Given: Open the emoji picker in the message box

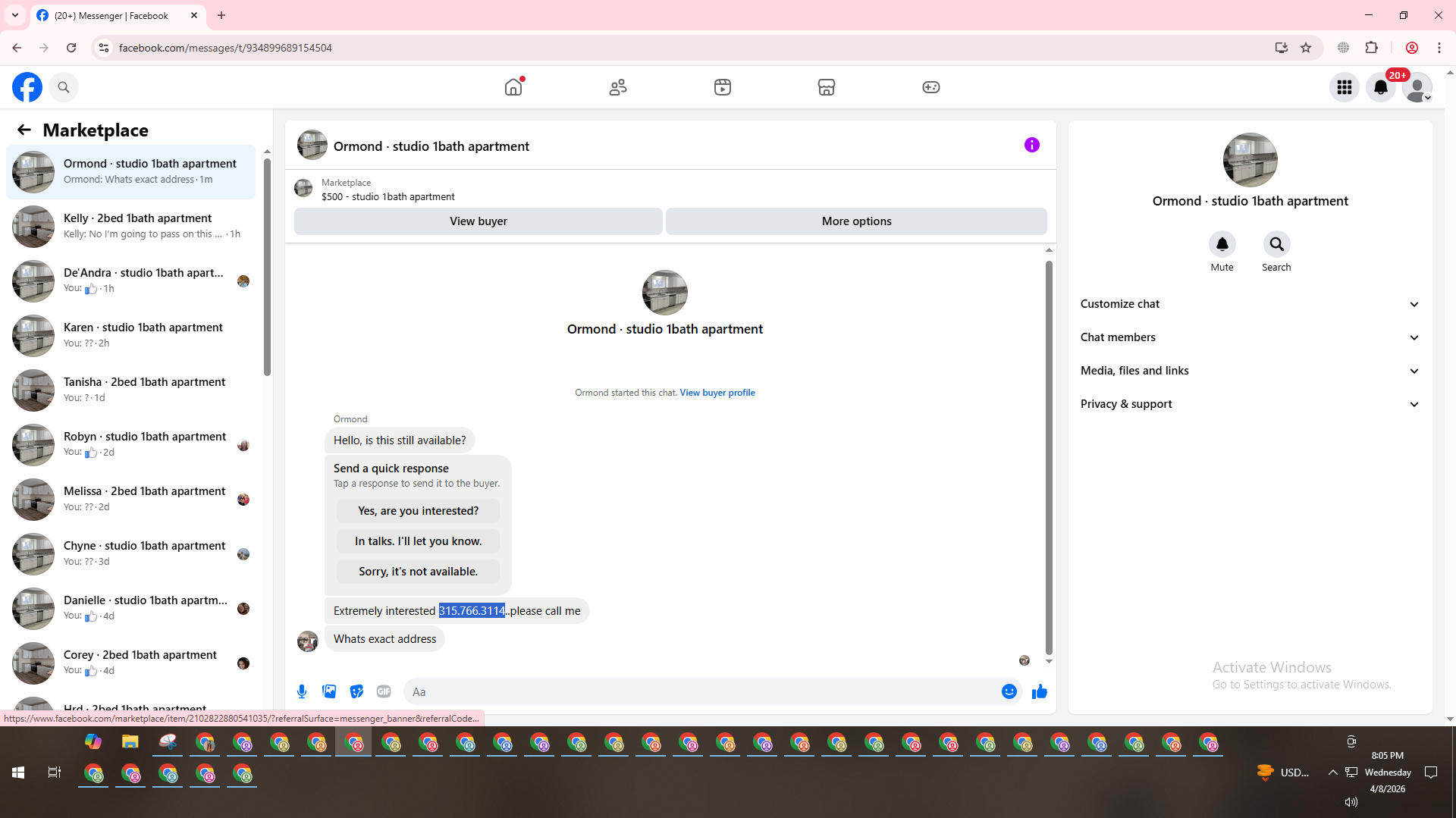Looking at the screenshot, I should [x=1009, y=691].
